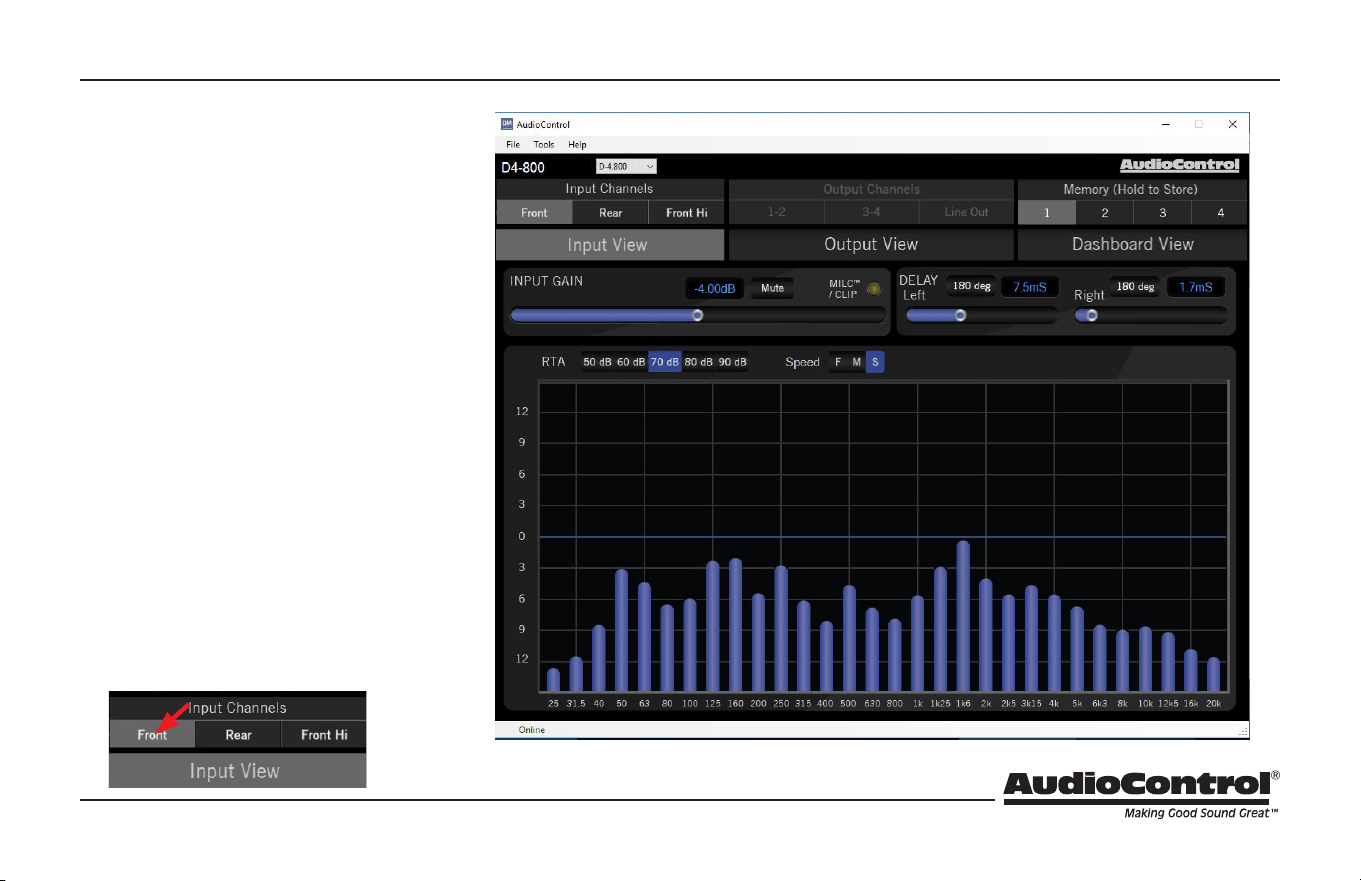
Task: Click the Left delay slider handle
Action: click(960, 315)
